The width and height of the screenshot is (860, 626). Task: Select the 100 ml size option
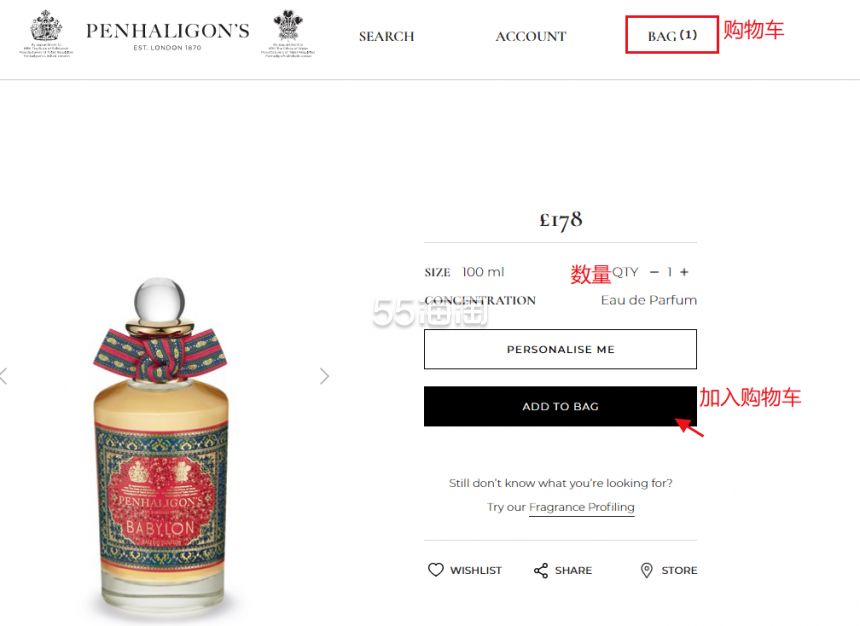pos(483,272)
